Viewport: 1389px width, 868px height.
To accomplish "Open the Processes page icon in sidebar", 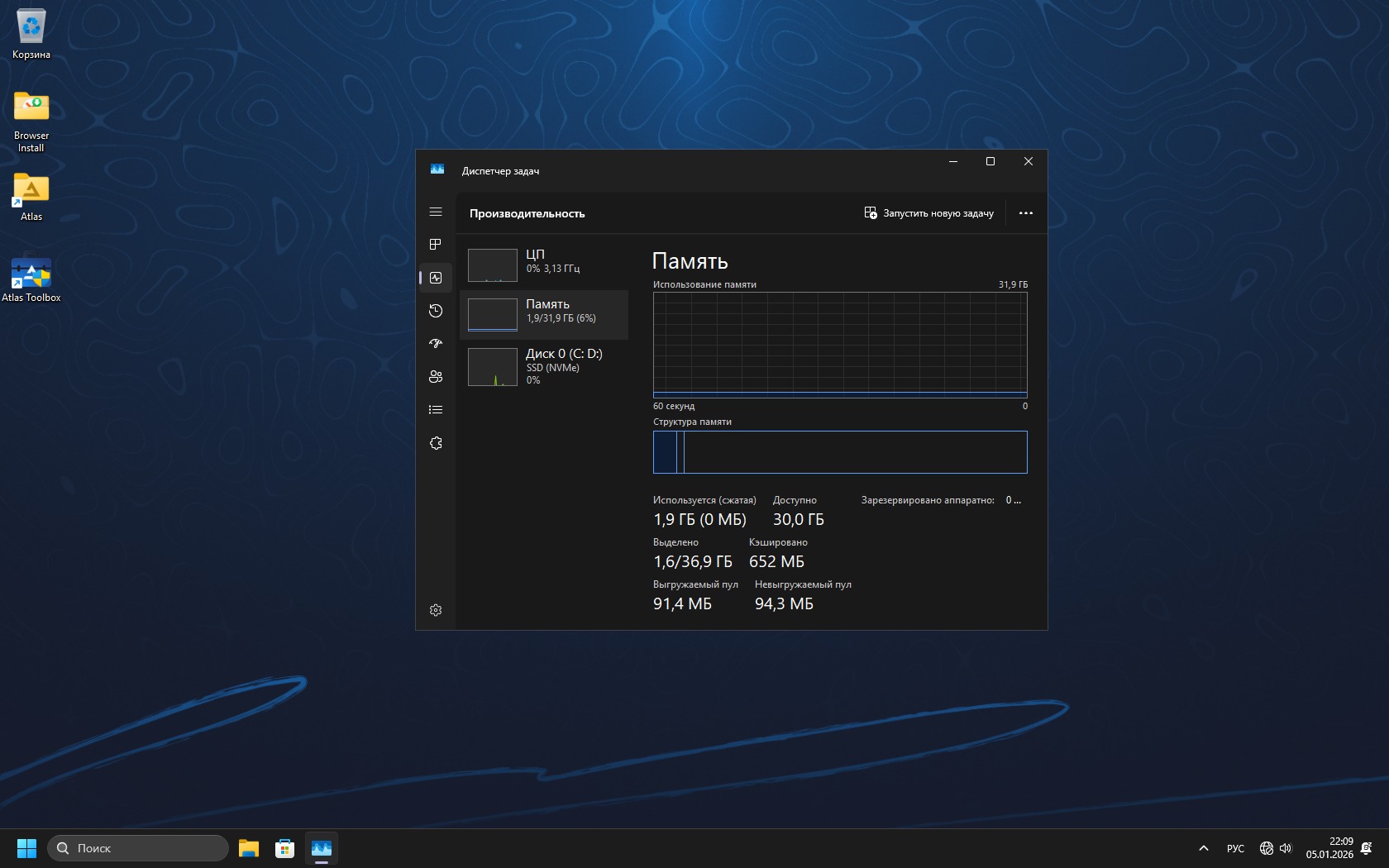I will tap(436, 245).
